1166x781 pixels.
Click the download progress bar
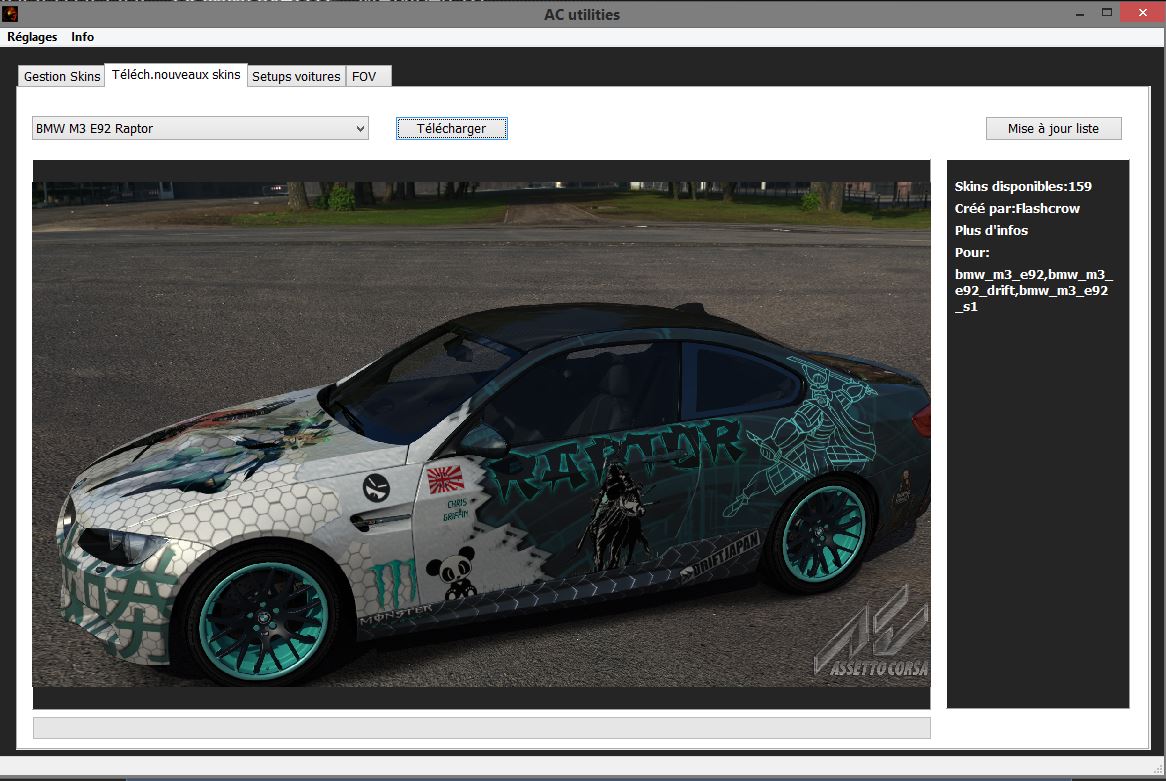(x=481, y=727)
